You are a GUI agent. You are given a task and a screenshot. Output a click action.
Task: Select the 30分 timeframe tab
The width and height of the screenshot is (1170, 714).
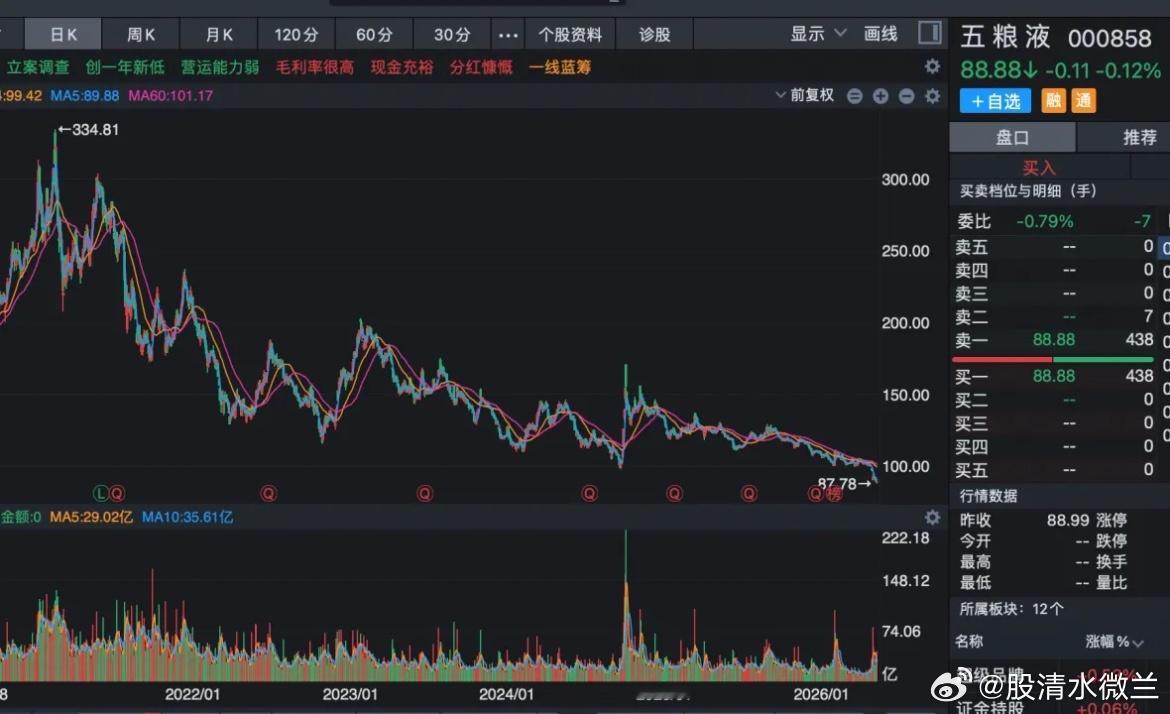click(452, 34)
